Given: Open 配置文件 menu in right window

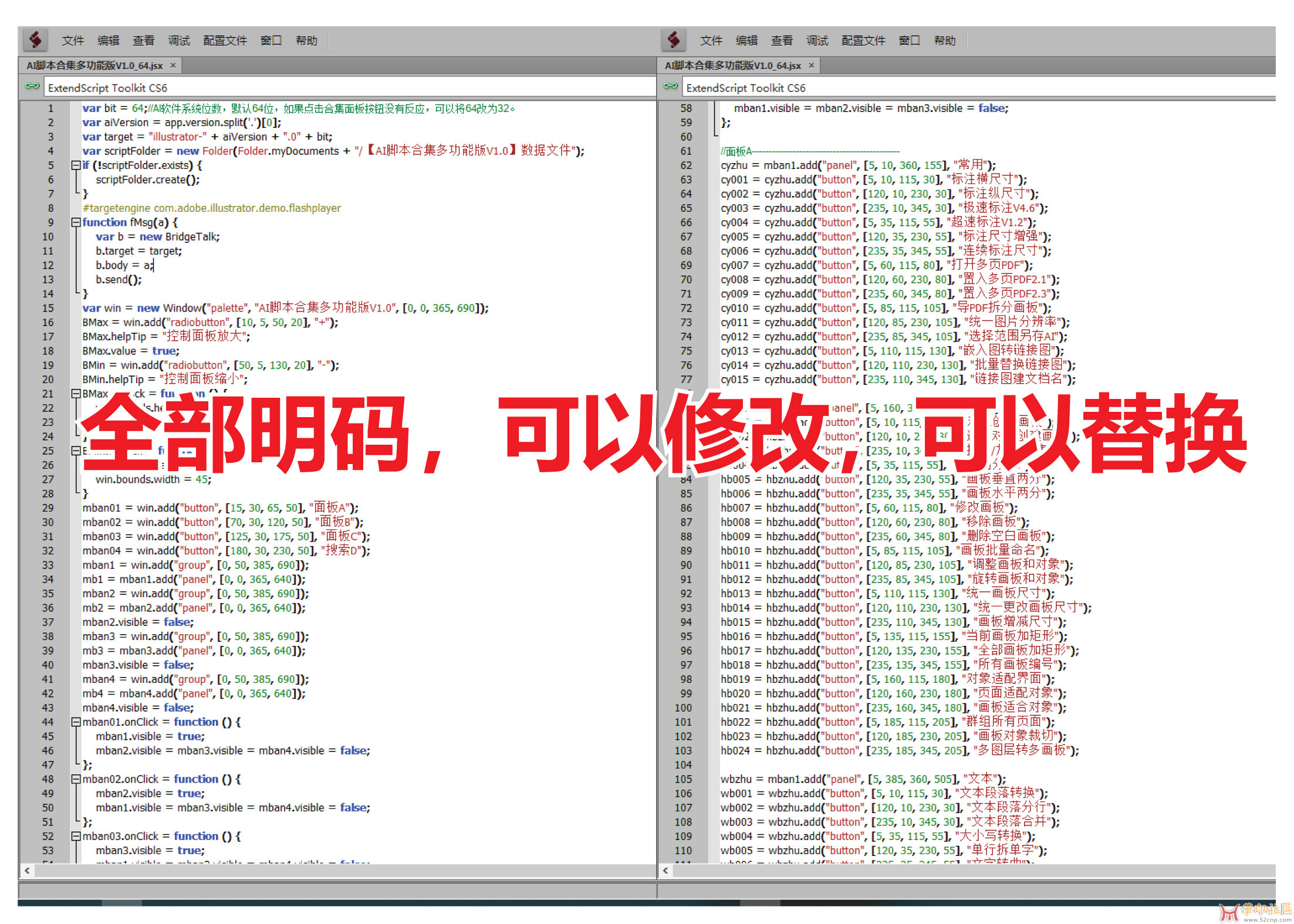Looking at the screenshot, I should point(863,40).
